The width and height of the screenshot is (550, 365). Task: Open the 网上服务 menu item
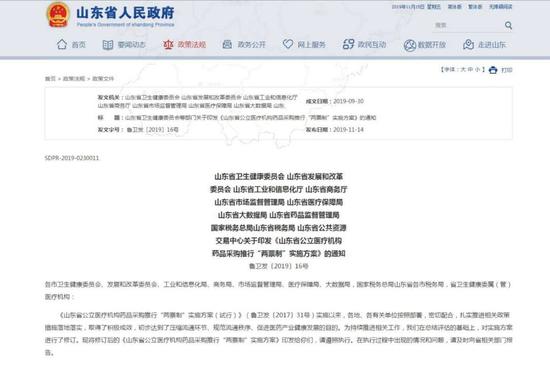click(311, 45)
